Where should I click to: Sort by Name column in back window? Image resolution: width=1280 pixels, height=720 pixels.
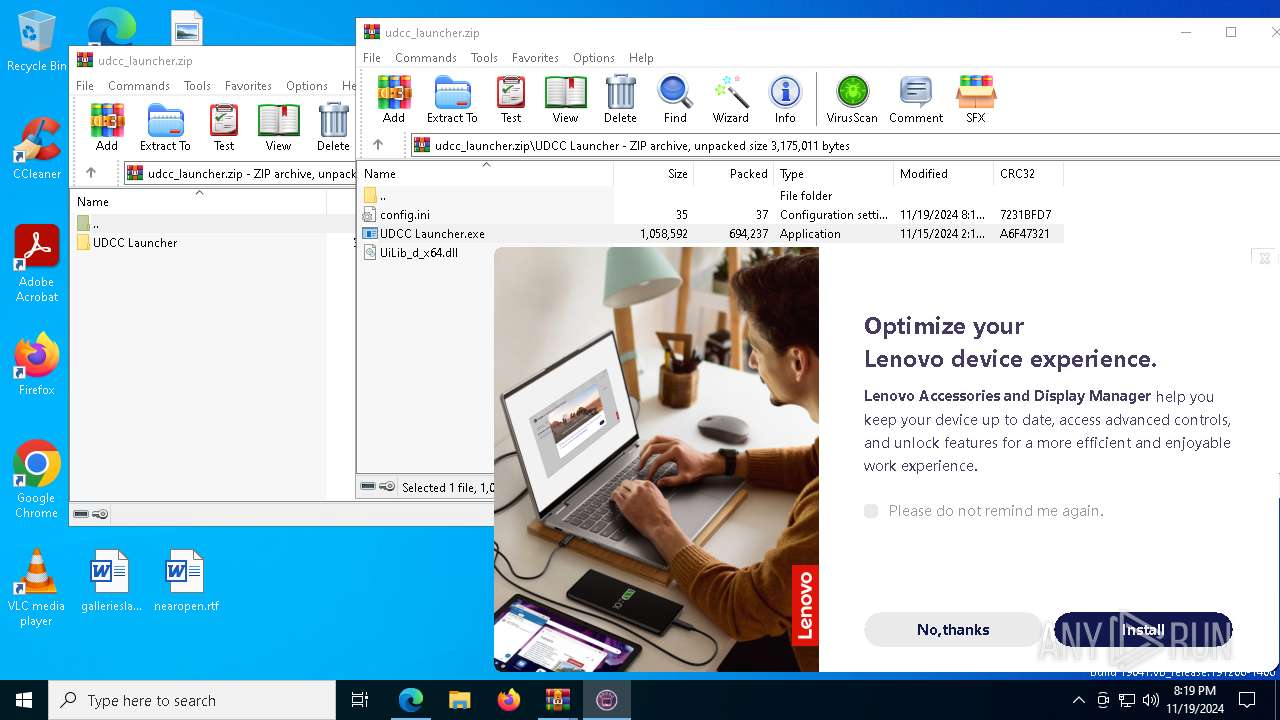point(198,201)
